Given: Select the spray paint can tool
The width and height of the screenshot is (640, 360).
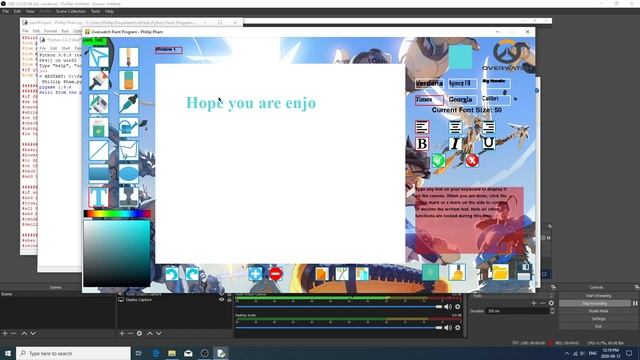Looking at the screenshot, I should click(99, 127).
